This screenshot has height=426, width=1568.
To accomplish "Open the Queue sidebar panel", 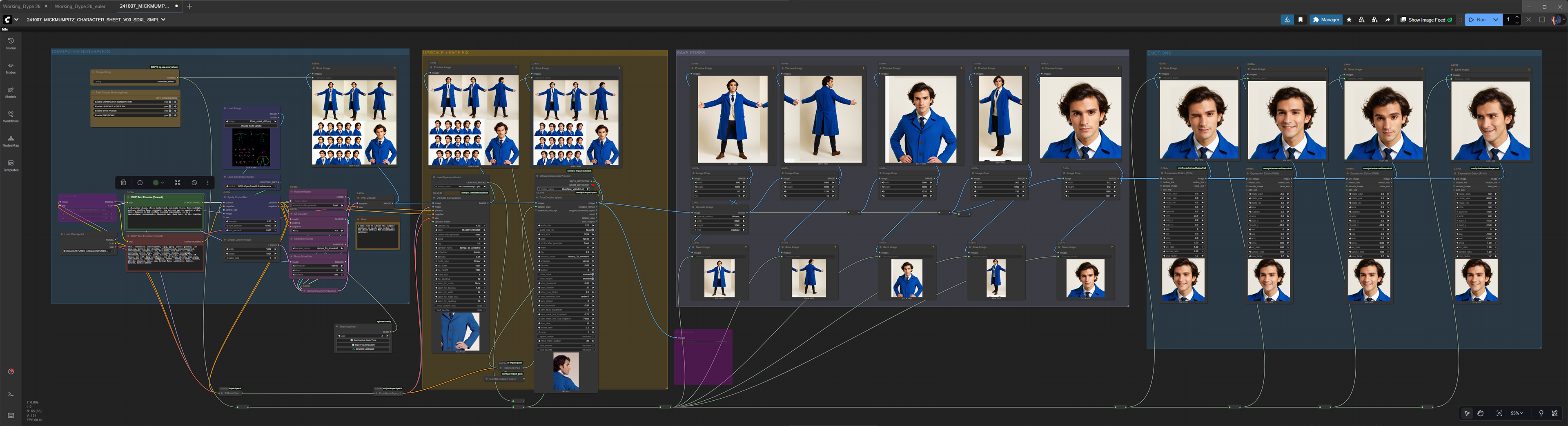I will pos(10,42).
